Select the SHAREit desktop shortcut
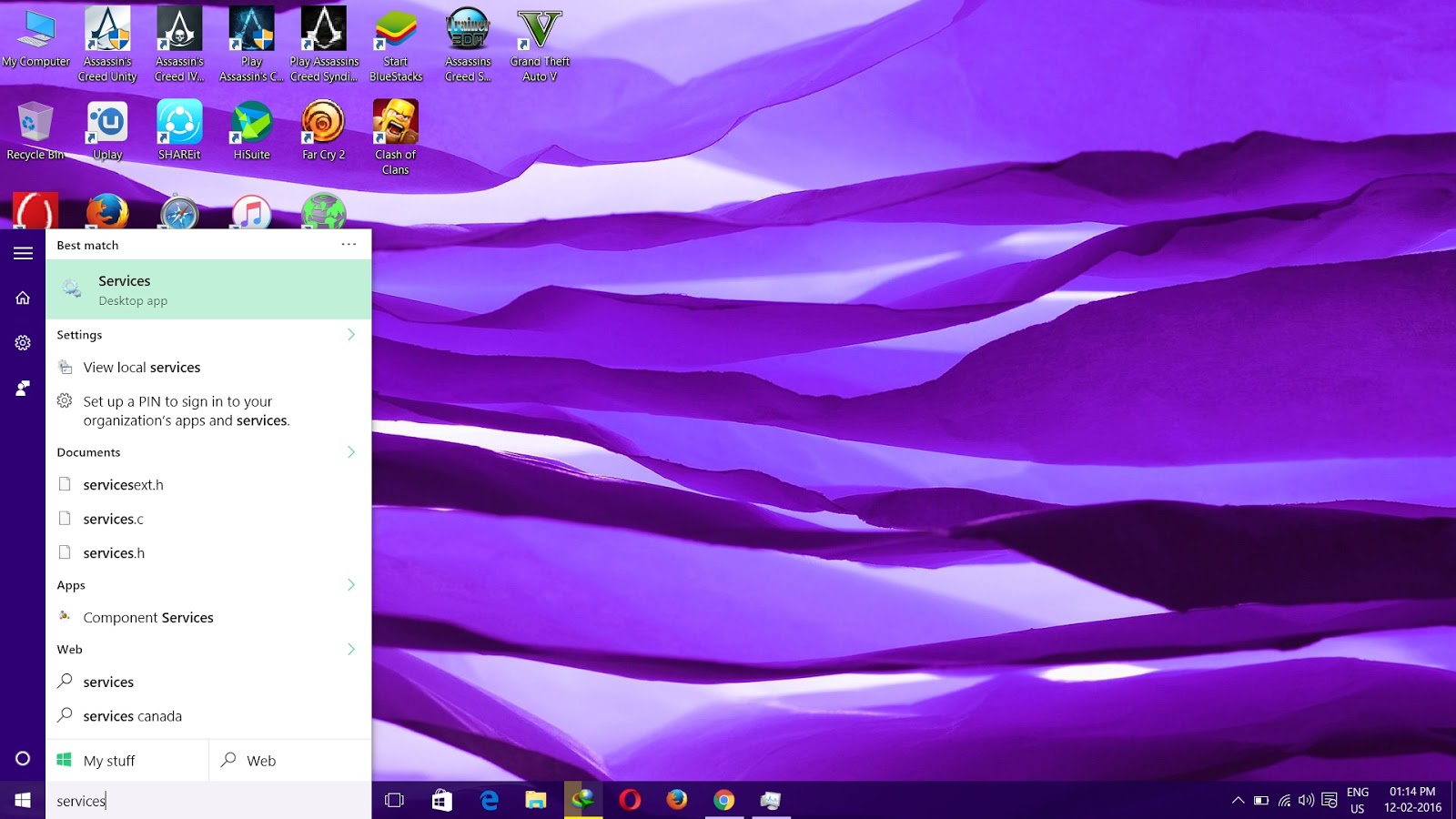1456x819 pixels. click(179, 131)
